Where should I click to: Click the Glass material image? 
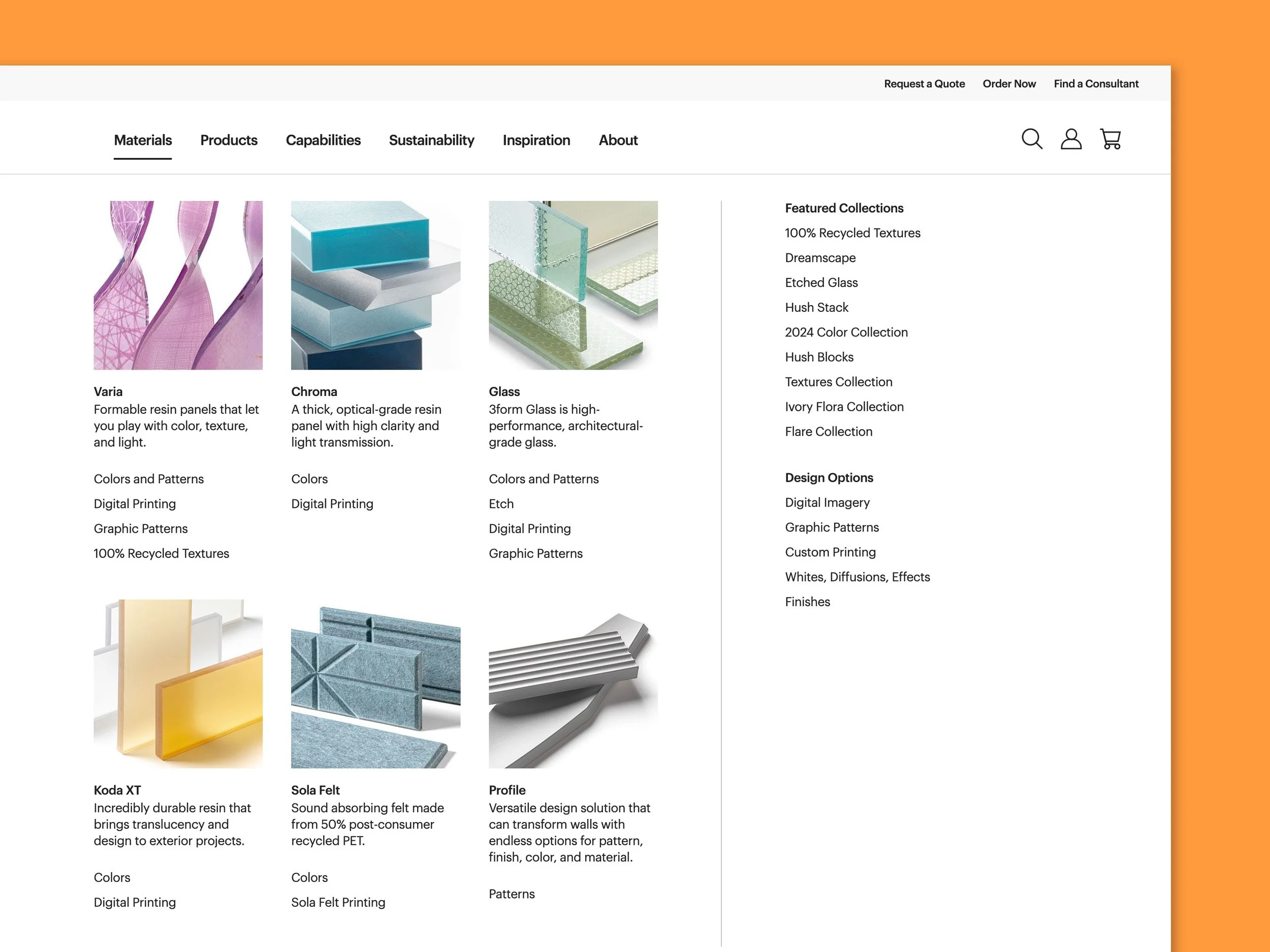point(573,285)
